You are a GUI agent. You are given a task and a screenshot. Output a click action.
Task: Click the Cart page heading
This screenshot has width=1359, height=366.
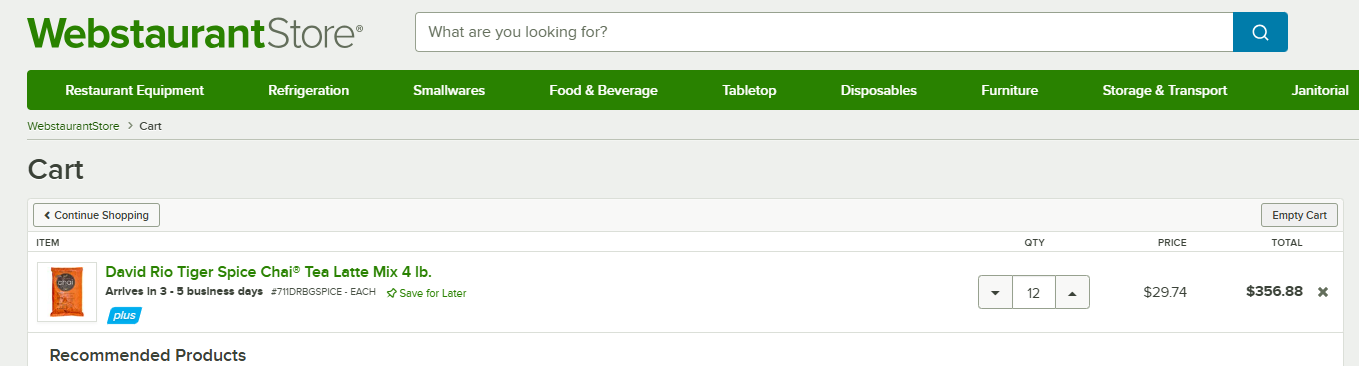pyautogui.click(x=56, y=169)
